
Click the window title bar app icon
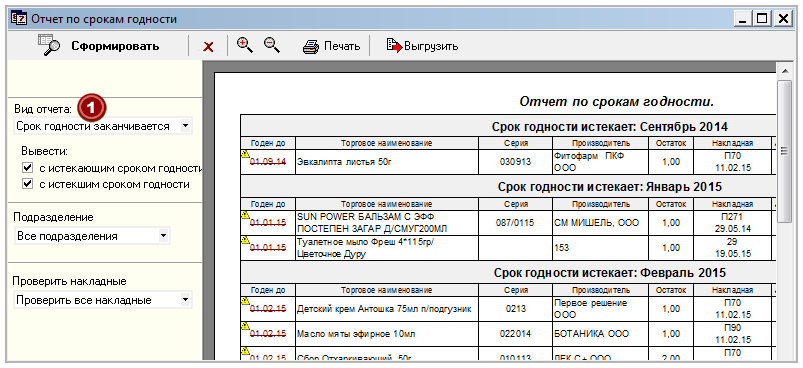pos(19,19)
